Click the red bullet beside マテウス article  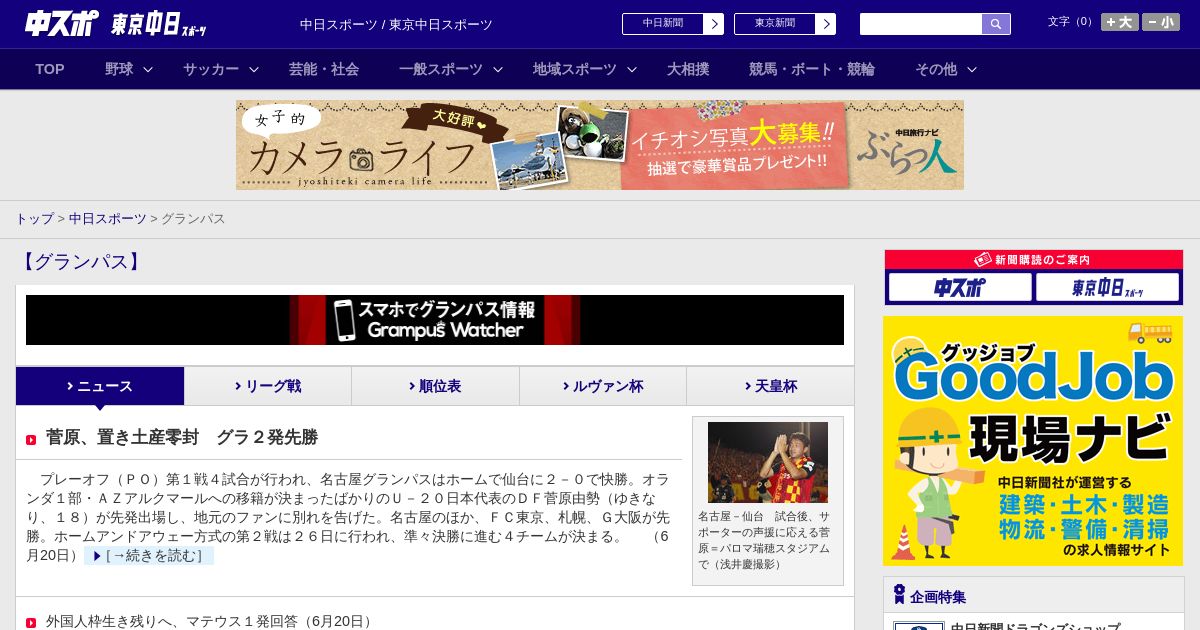(x=31, y=623)
